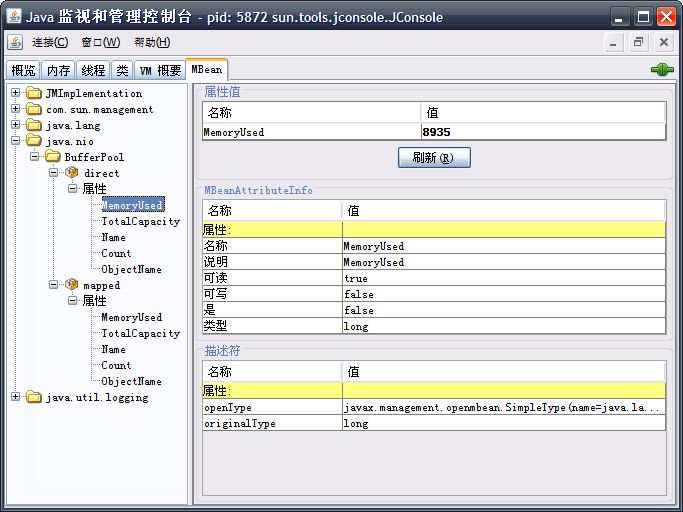The width and height of the screenshot is (683, 512).
Task: Restore the inner JConsole frame
Action: pos(639,43)
